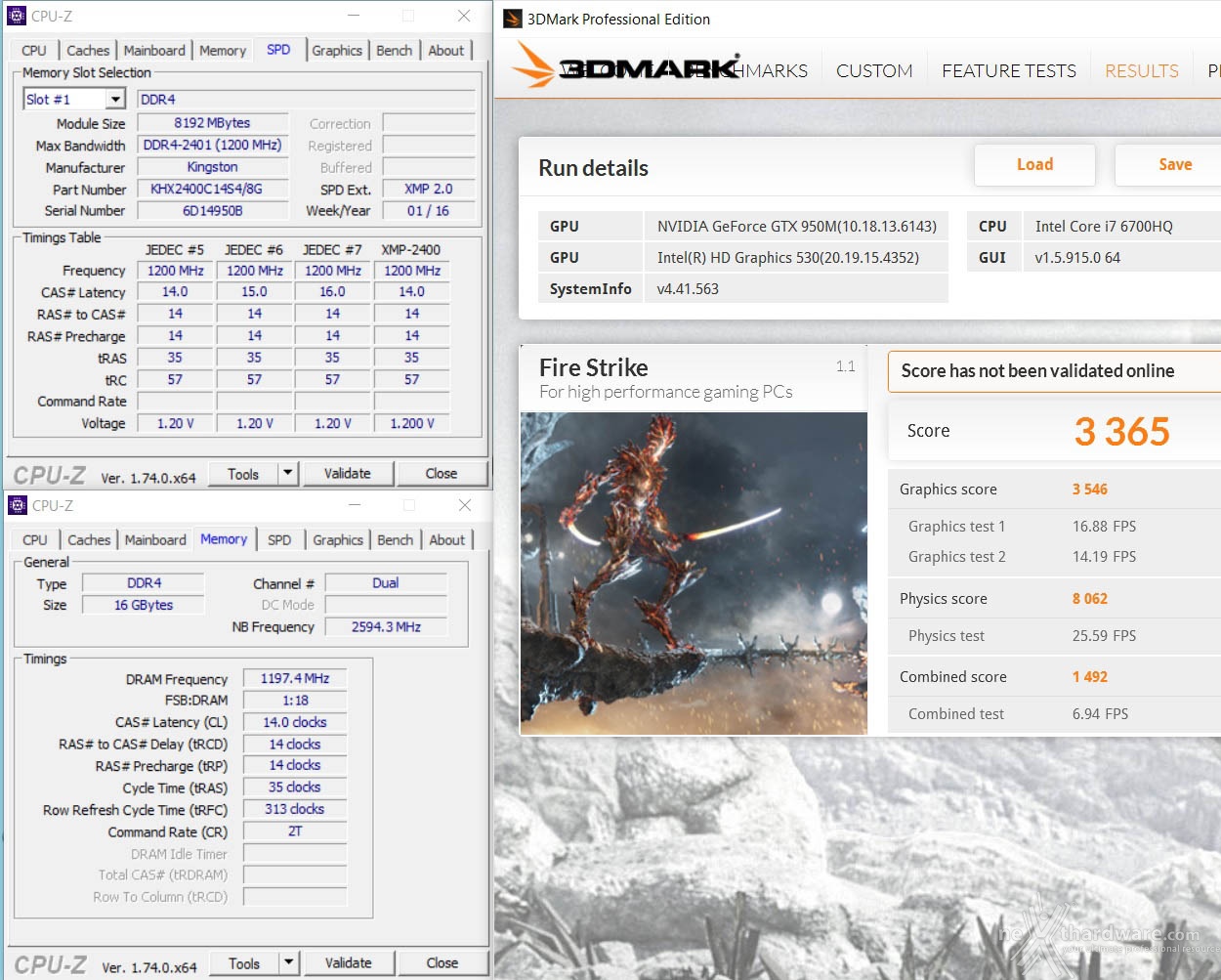Click Manufacturer field Kingston
This screenshot has height=980, width=1221.
click(213, 167)
